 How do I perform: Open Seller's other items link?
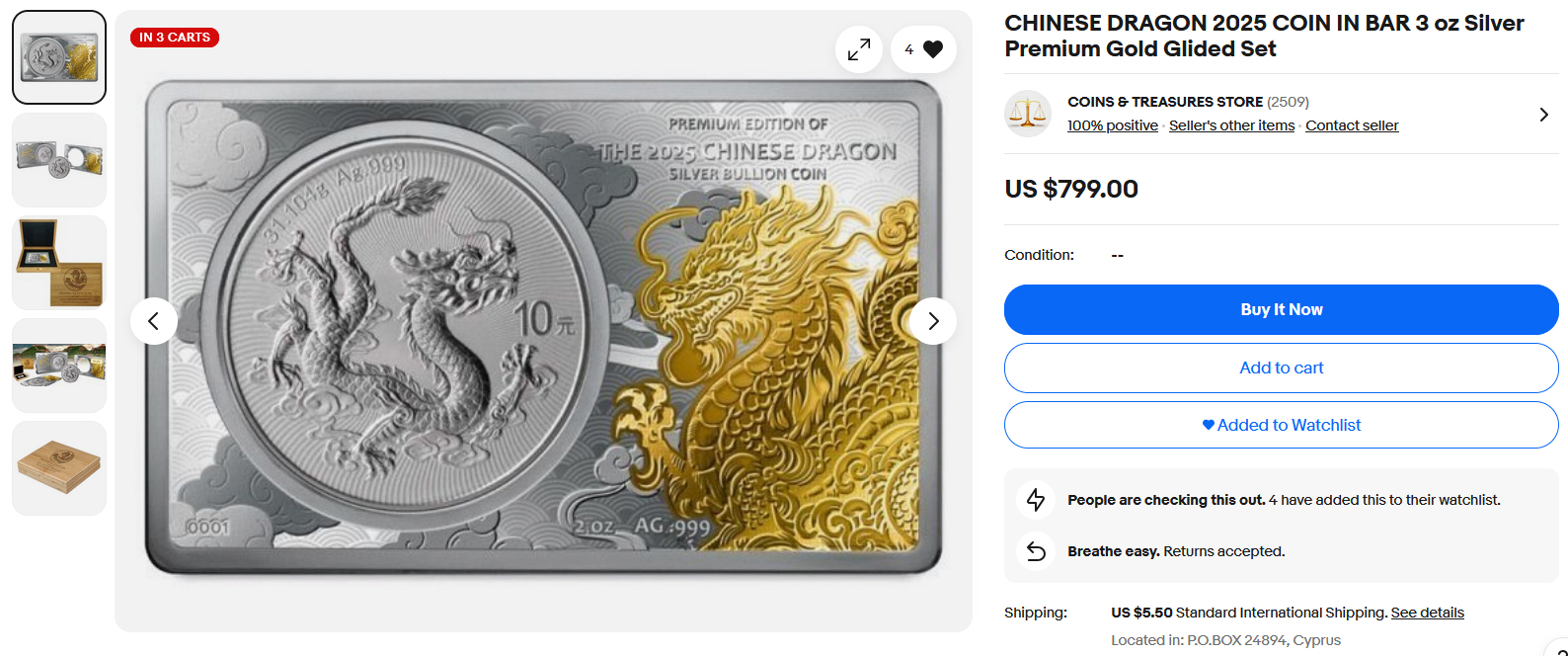point(1231,125)
